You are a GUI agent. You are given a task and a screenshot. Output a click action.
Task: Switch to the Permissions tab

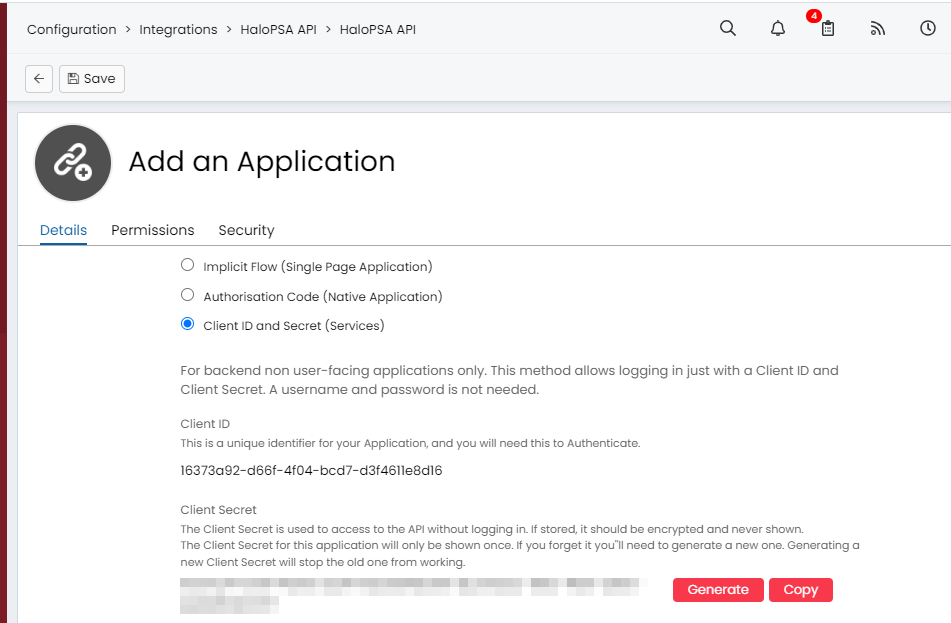[x=153, y=230]
